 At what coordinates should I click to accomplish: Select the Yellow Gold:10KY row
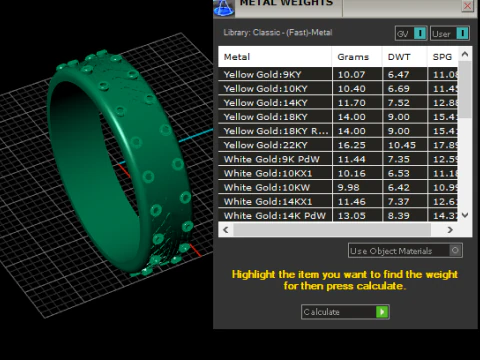click(x=338, y=89)
